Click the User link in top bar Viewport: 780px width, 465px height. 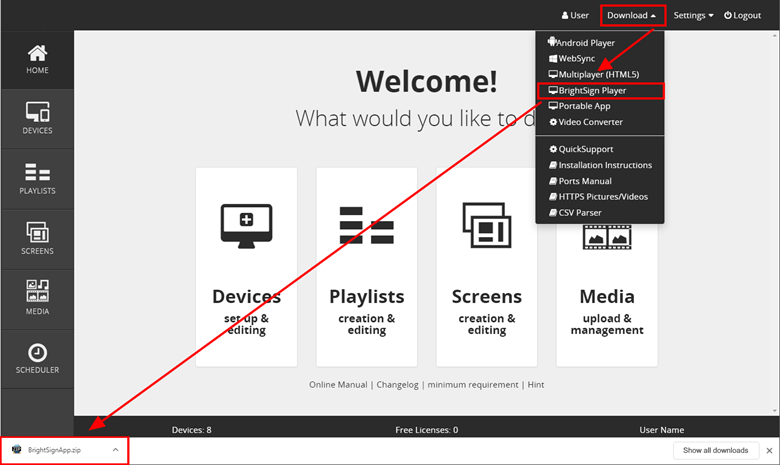(x=575, y=15)
